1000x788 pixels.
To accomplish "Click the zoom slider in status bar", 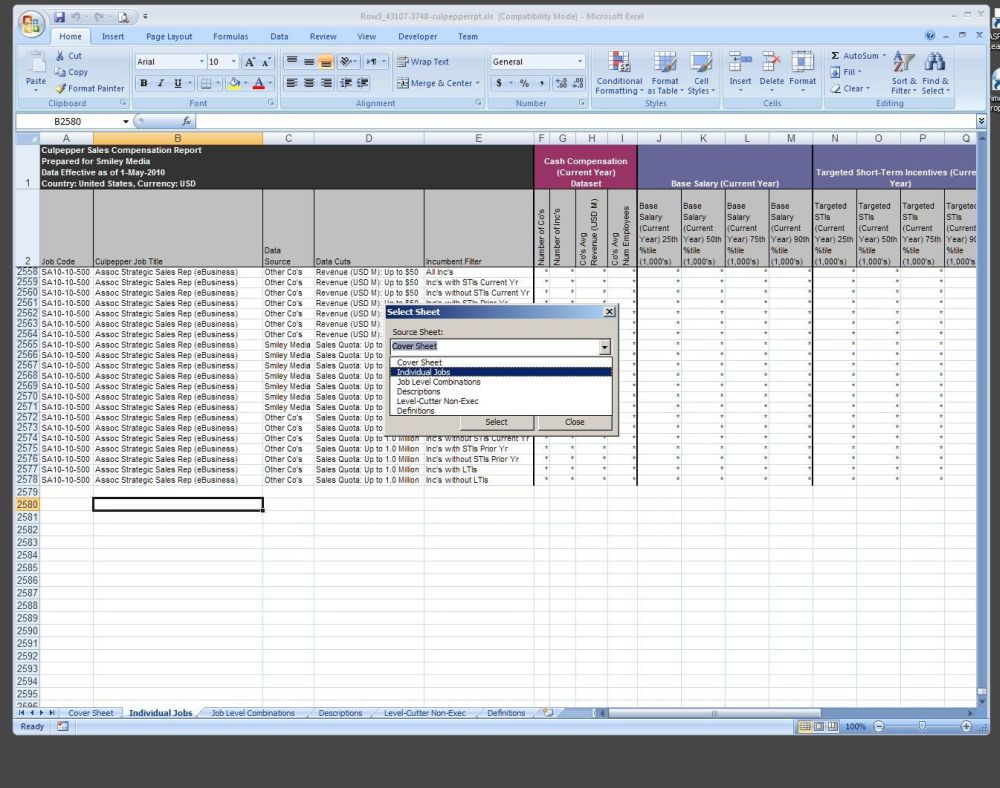I will pos(921,726).
